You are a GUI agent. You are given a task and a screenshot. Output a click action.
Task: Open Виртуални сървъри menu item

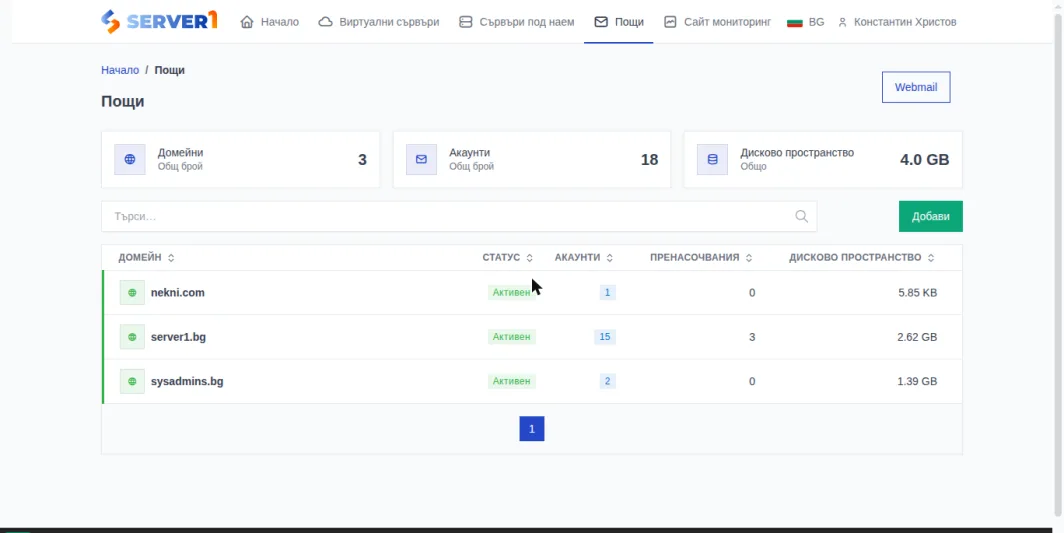[379, 22]
